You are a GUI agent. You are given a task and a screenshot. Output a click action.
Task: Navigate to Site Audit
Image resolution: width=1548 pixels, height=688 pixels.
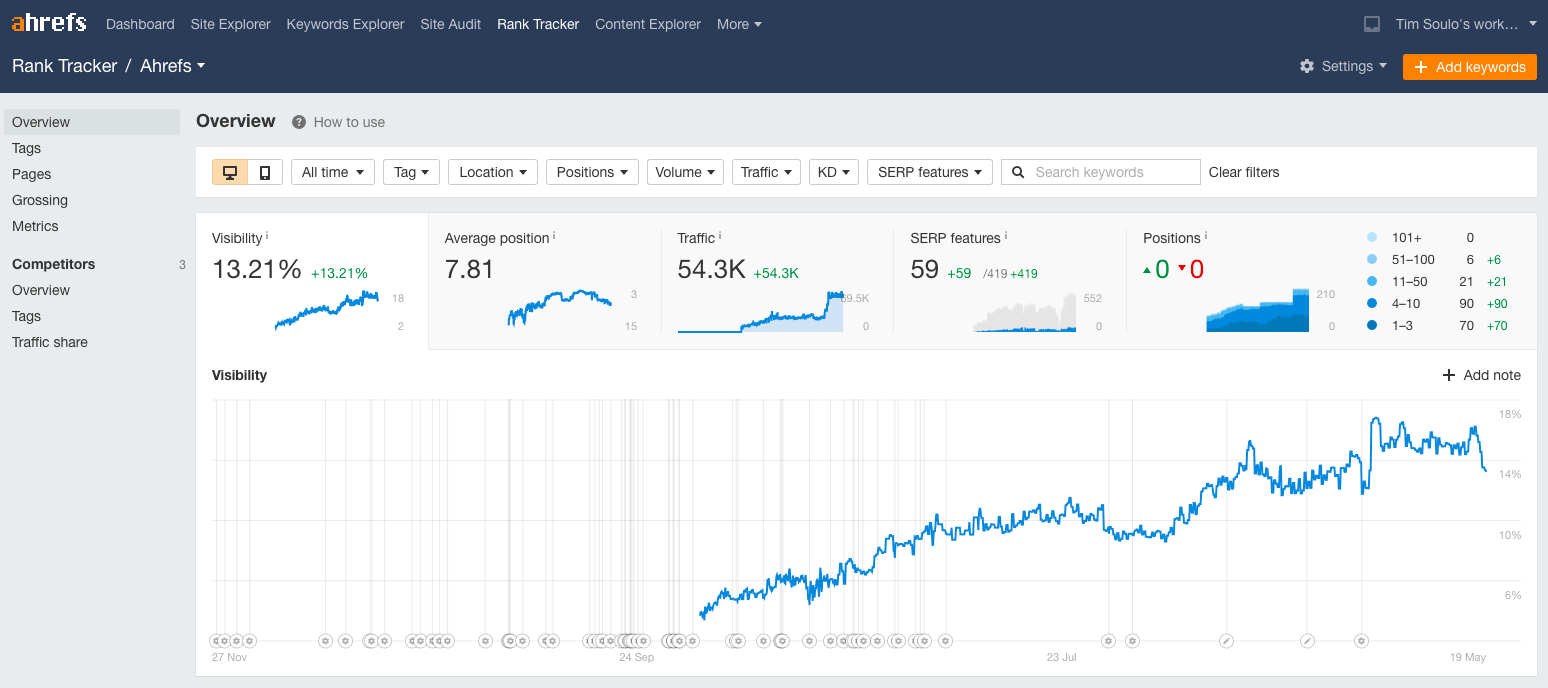451,24
